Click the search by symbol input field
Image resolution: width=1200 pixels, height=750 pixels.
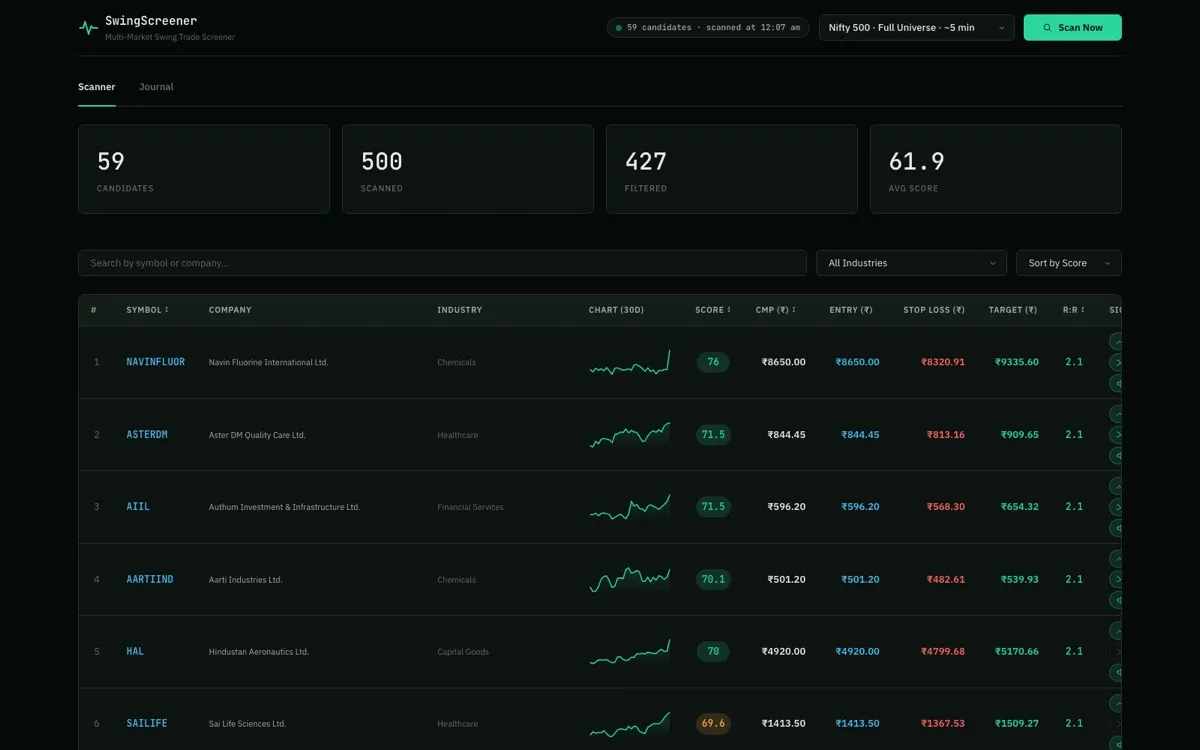click(442, 263)
